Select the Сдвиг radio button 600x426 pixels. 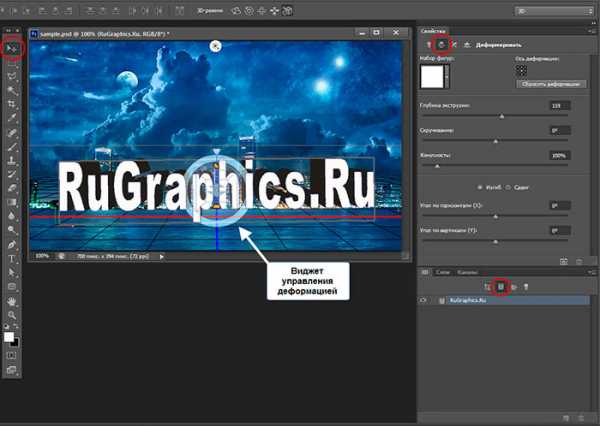pos(508,187)
